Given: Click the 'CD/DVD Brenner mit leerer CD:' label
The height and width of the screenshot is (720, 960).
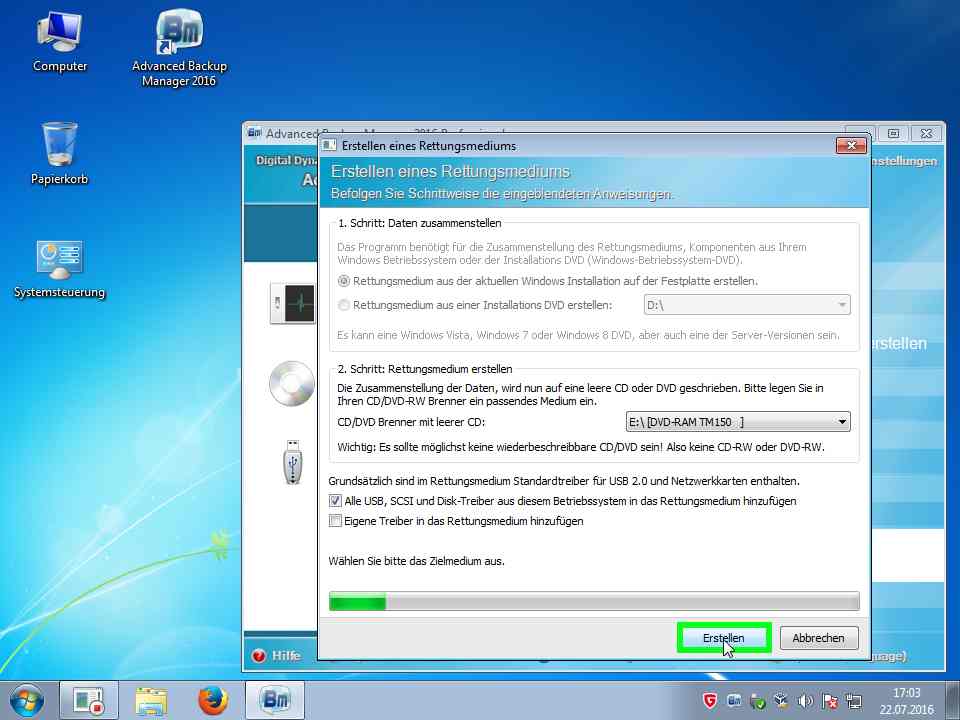Looking at the screenshot, I should coord(411,422).
